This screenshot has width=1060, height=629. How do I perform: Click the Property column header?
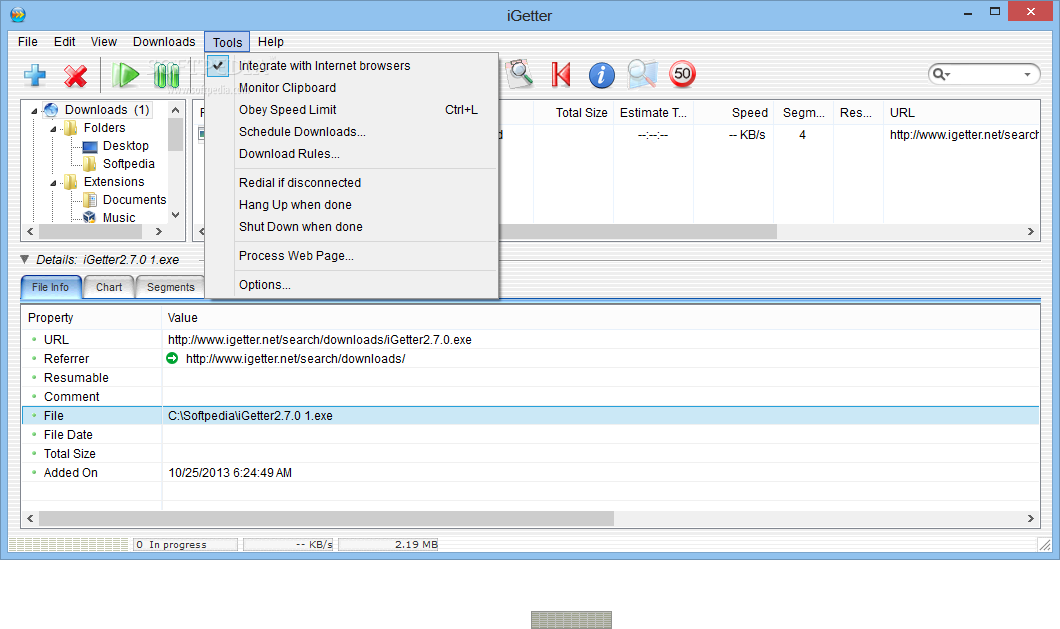pyautogui.click(x=92, y=318)
